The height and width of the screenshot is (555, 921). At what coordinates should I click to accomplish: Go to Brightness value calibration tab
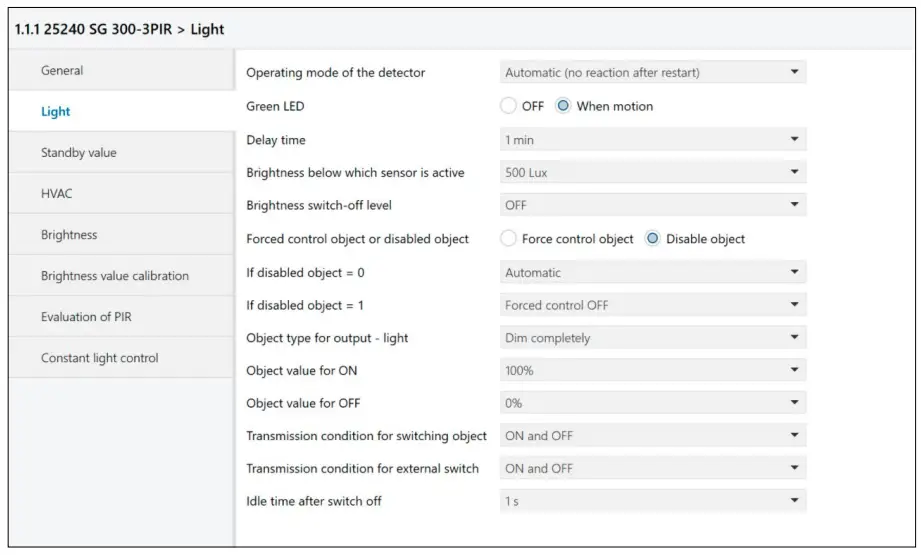[x=114, y=276]
